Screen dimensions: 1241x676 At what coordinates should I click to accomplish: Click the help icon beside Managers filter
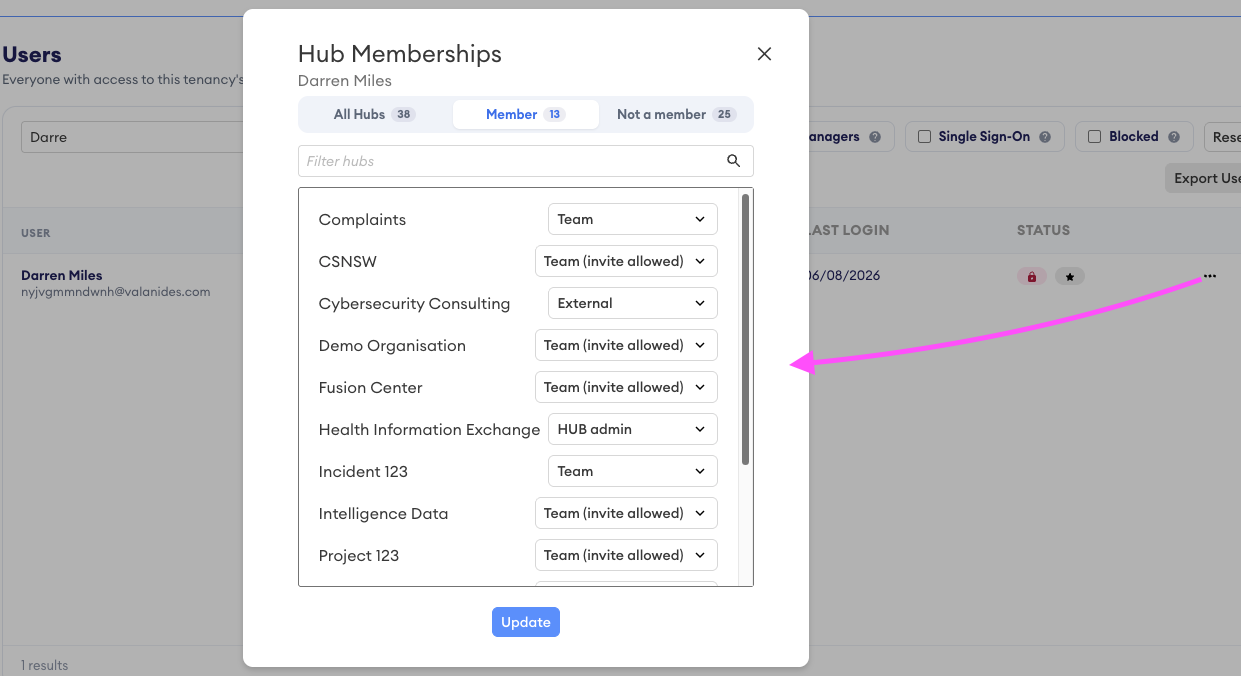875,137
